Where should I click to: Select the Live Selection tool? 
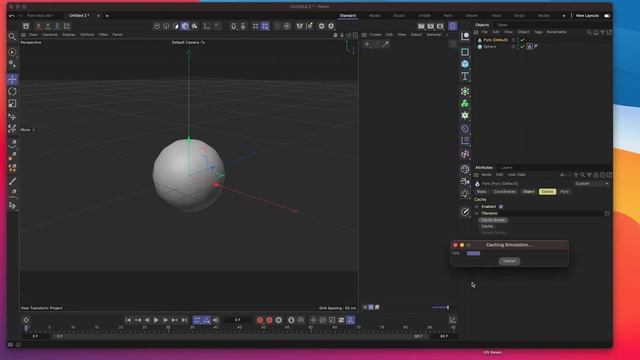[x=12, y=52]
